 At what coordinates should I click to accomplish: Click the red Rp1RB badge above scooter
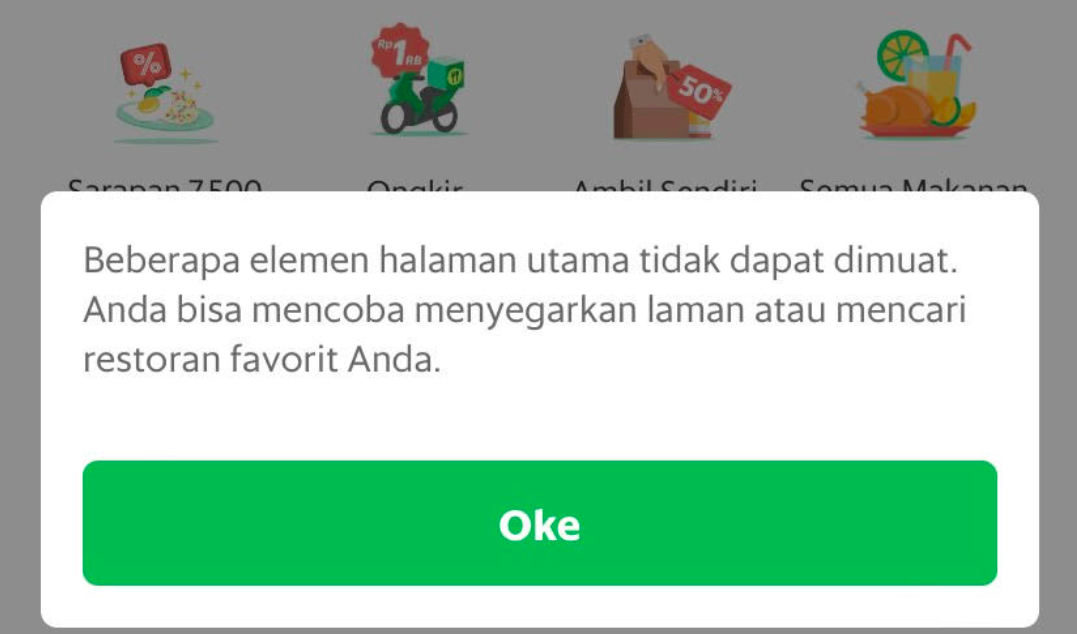(x=400, y=51)
